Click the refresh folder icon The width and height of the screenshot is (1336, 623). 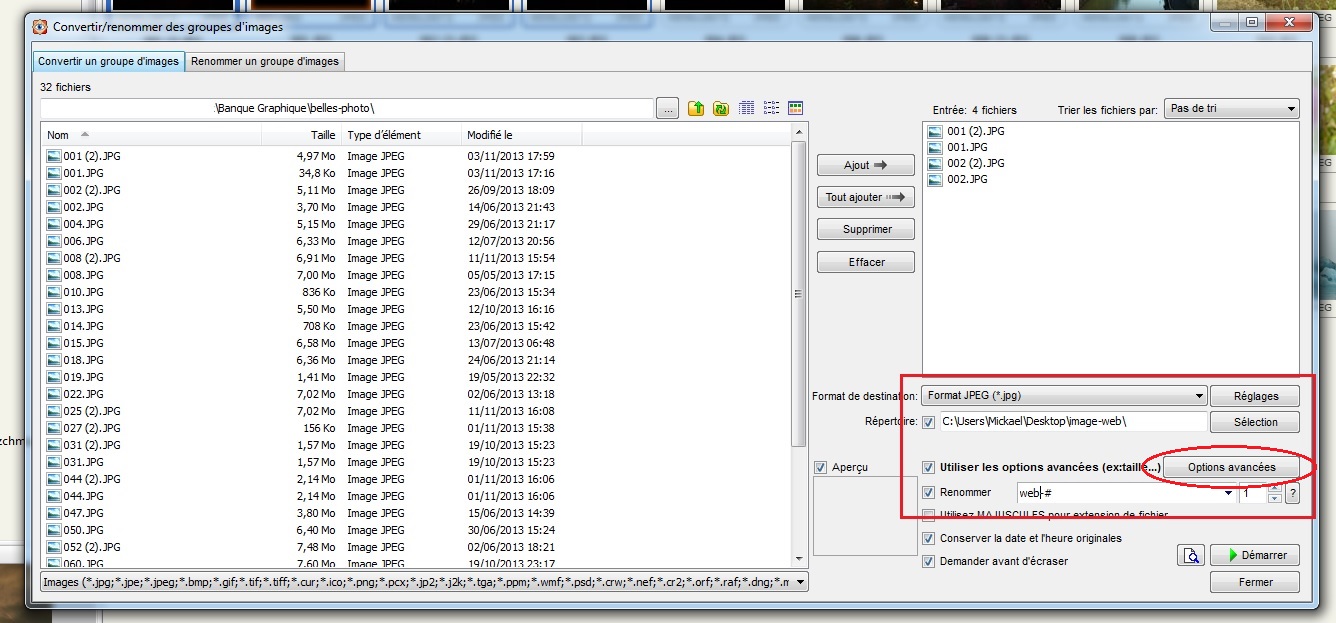click(x=720, y=108)
